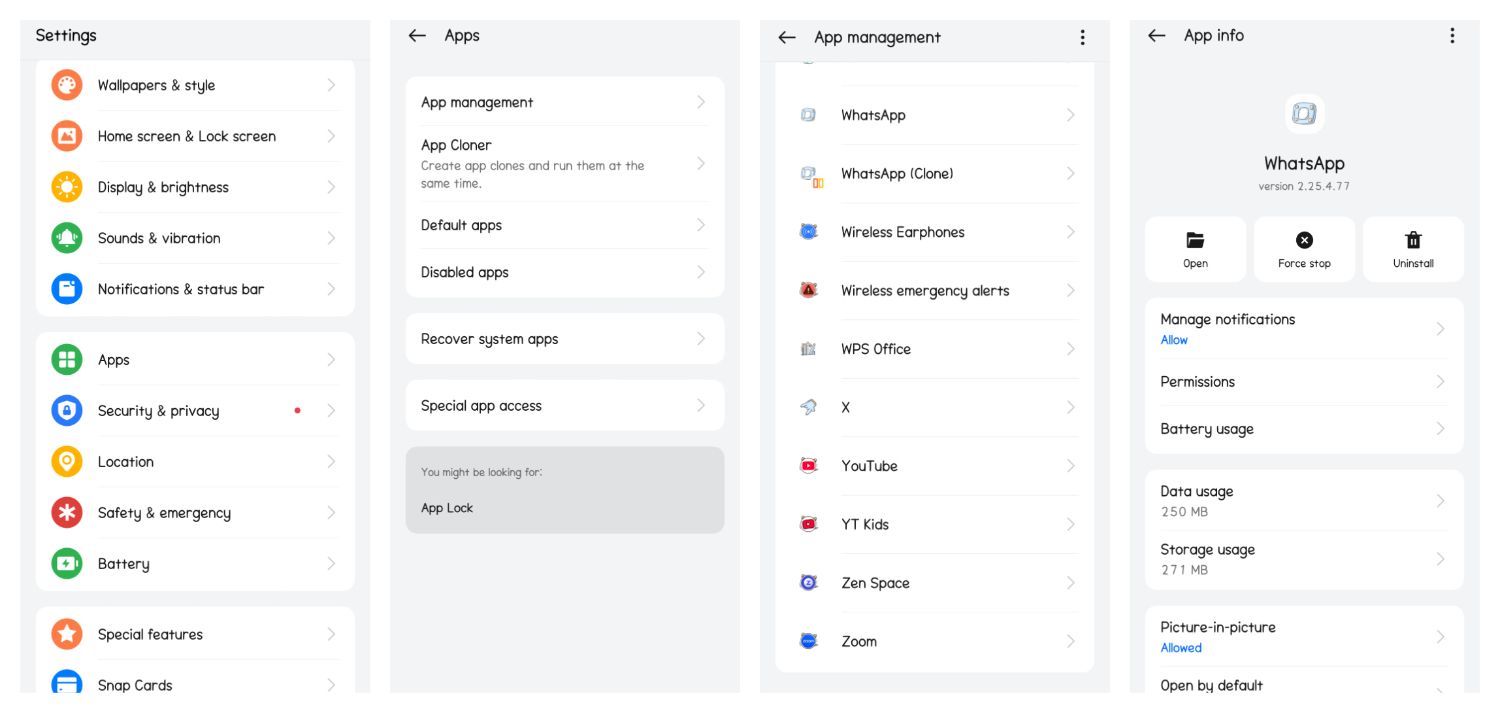Select the 'Safety & emergency' label
The width and height of the screenshot is (1500, 713).
(164, 513)
